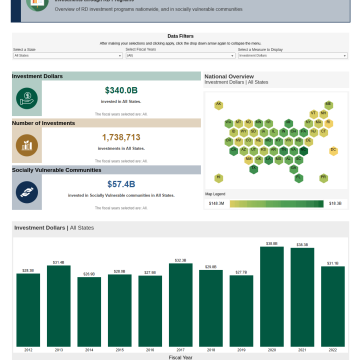This screenshot has height=360, width=360.
Task: Click the 2022 fiscal year bar
Action: (333, 306)
